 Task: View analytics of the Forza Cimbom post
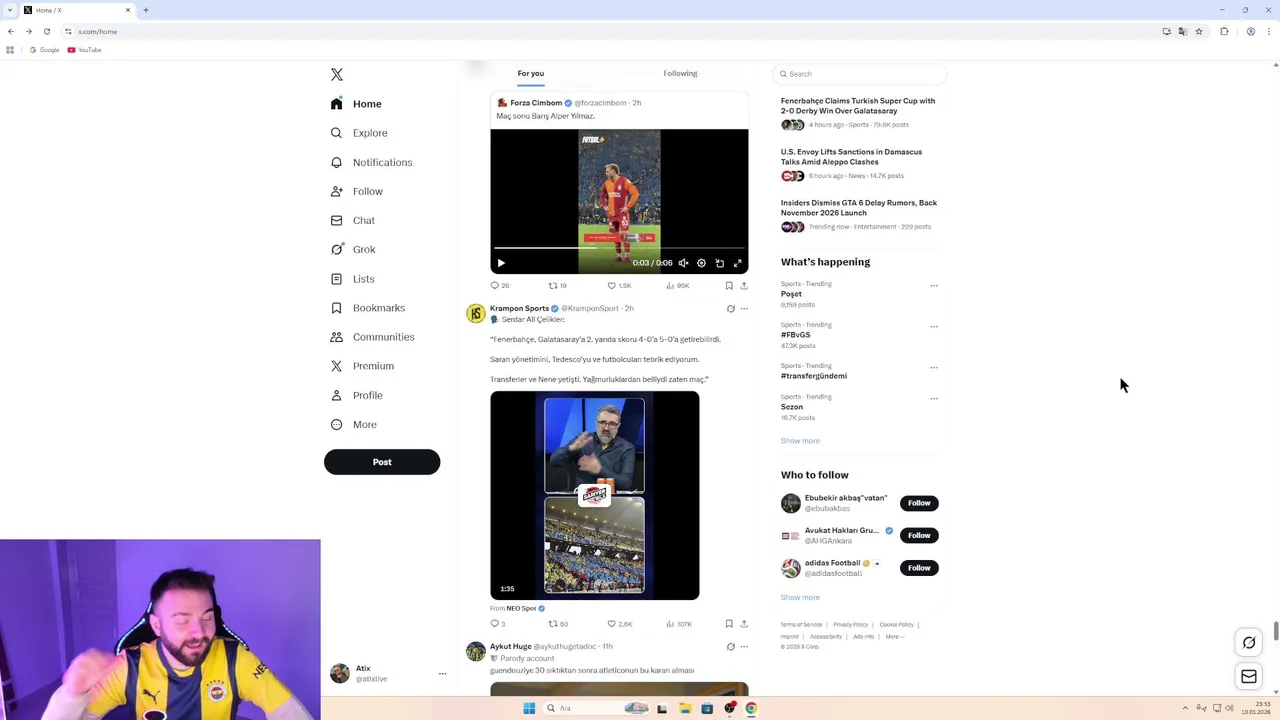click(x=677, y=285)
